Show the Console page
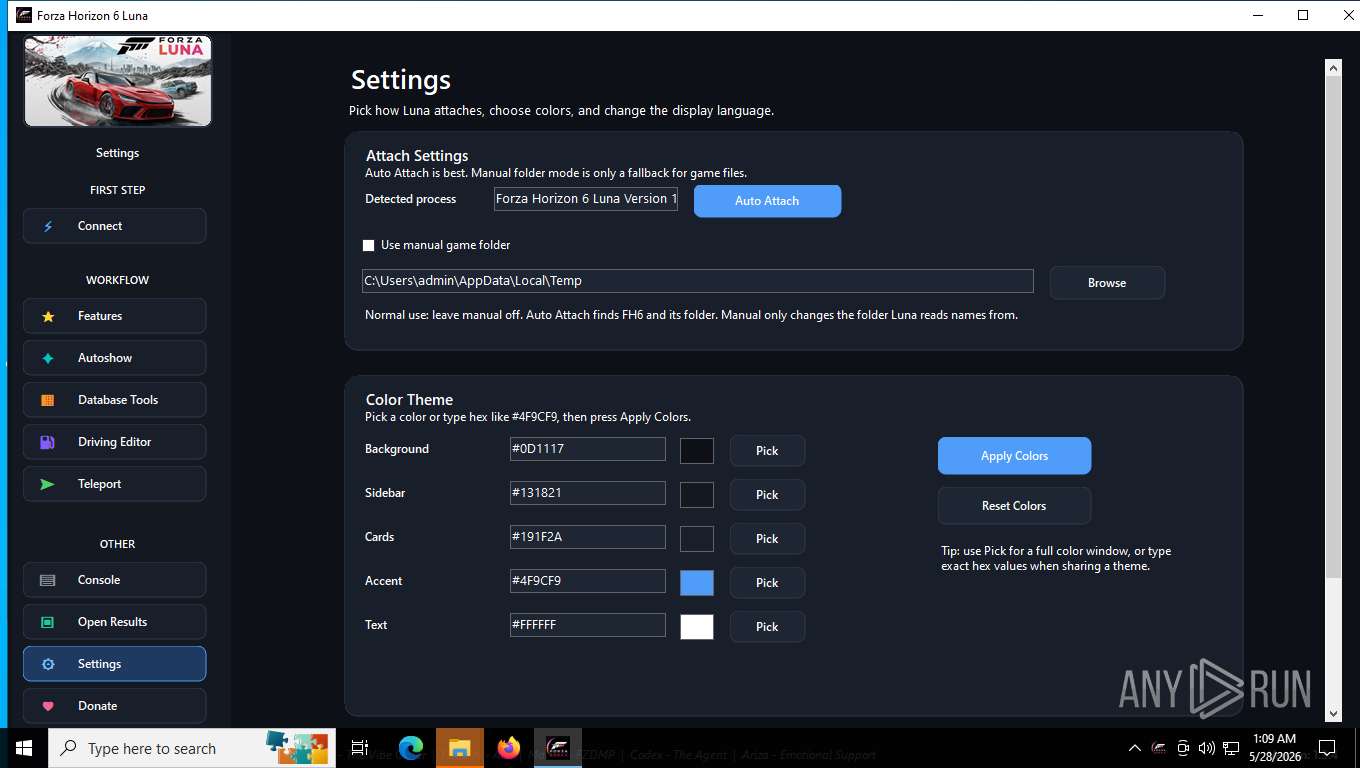1360x768 pixels. click(x=115, y=580)
